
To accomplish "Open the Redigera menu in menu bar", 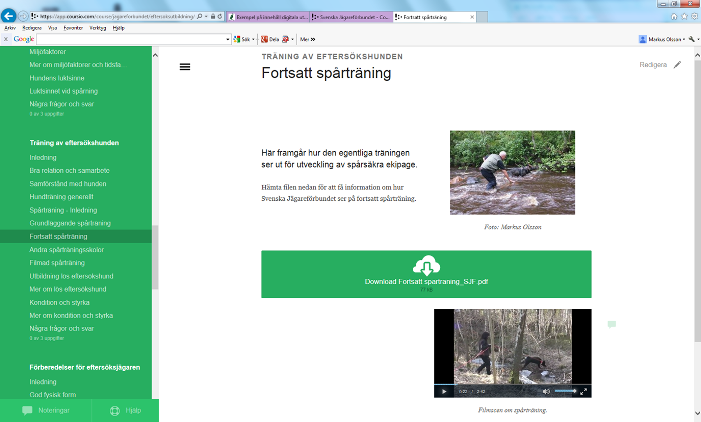I will click(32, 28).
